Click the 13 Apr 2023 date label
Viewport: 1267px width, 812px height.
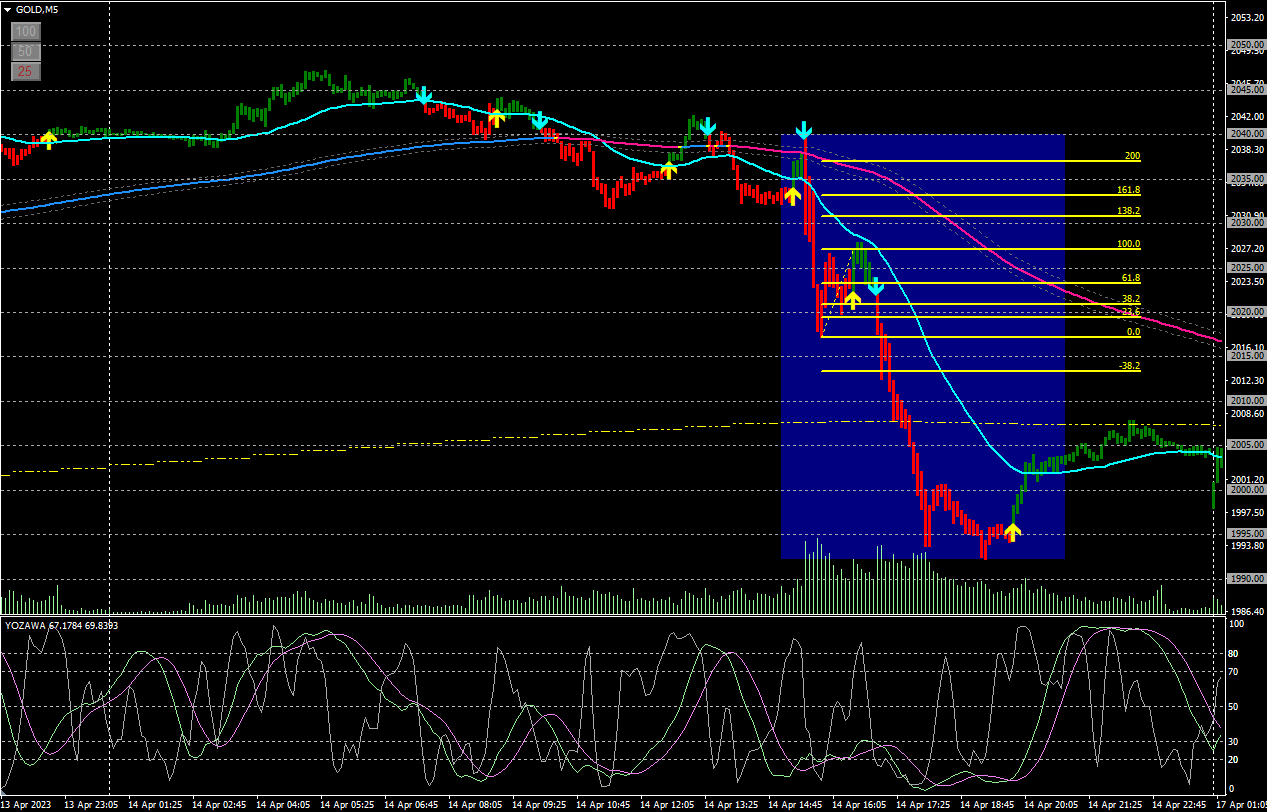27,804
